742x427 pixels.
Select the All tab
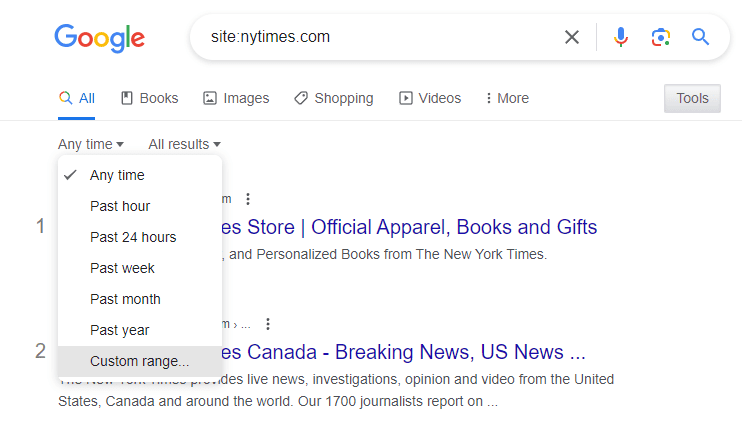(x=77, y=98)
